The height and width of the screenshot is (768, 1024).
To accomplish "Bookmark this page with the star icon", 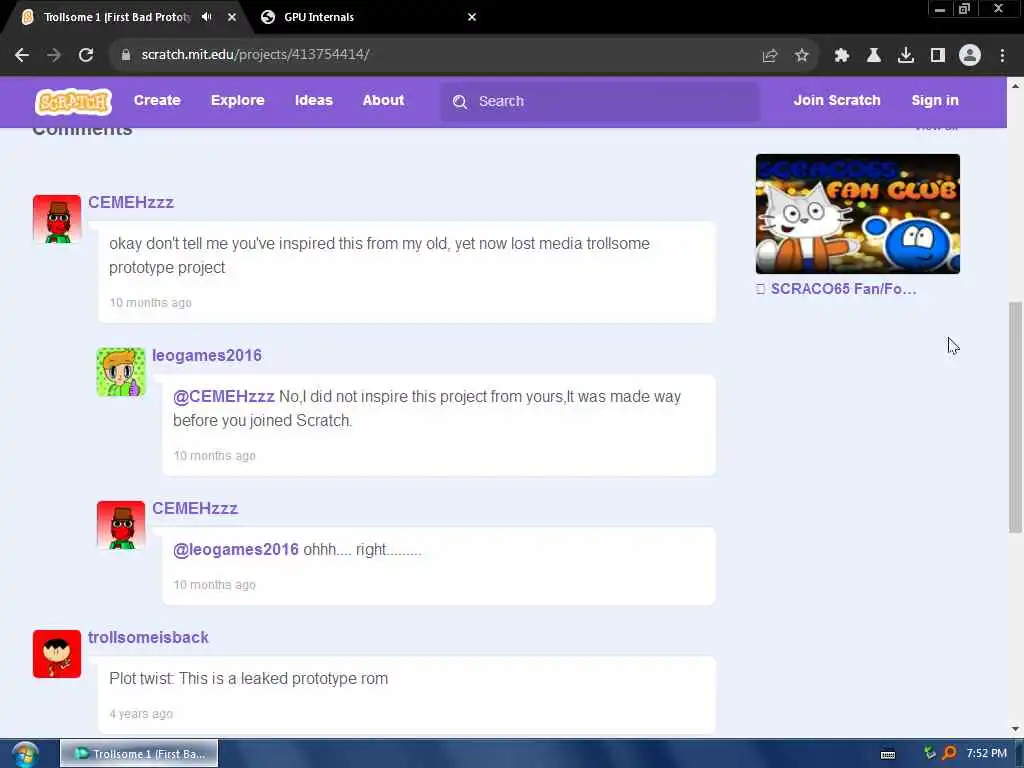I will 802,56.
